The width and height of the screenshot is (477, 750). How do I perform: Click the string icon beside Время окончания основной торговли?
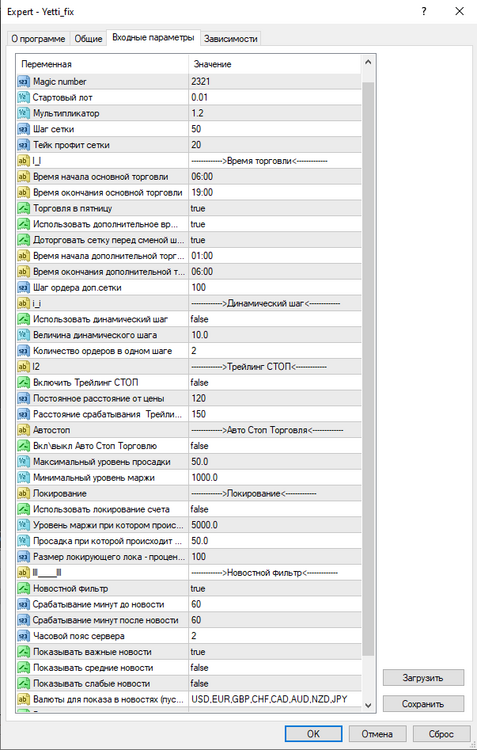23,193
